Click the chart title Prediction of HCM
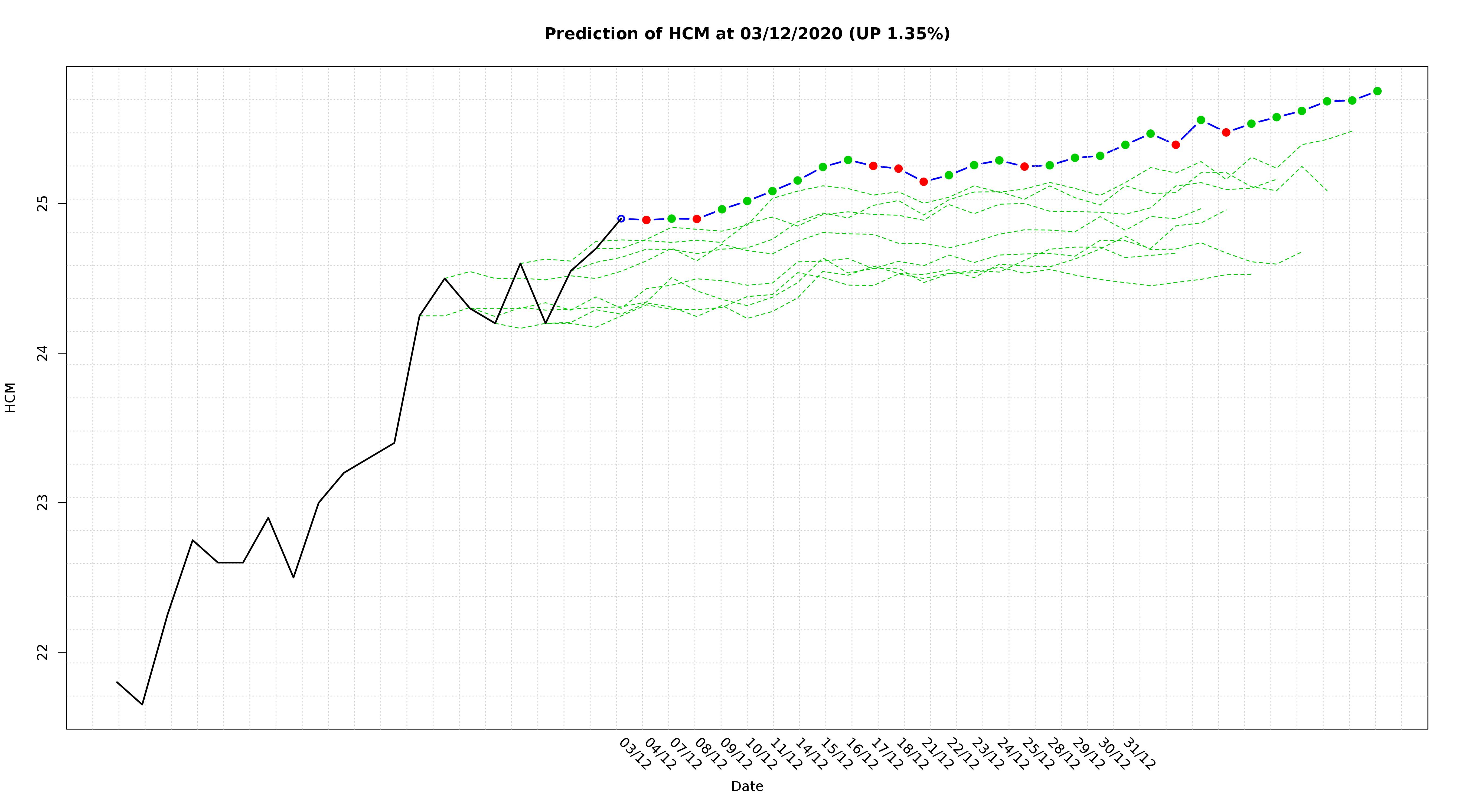Screen dimensions: 1462x812 [747, 34]
